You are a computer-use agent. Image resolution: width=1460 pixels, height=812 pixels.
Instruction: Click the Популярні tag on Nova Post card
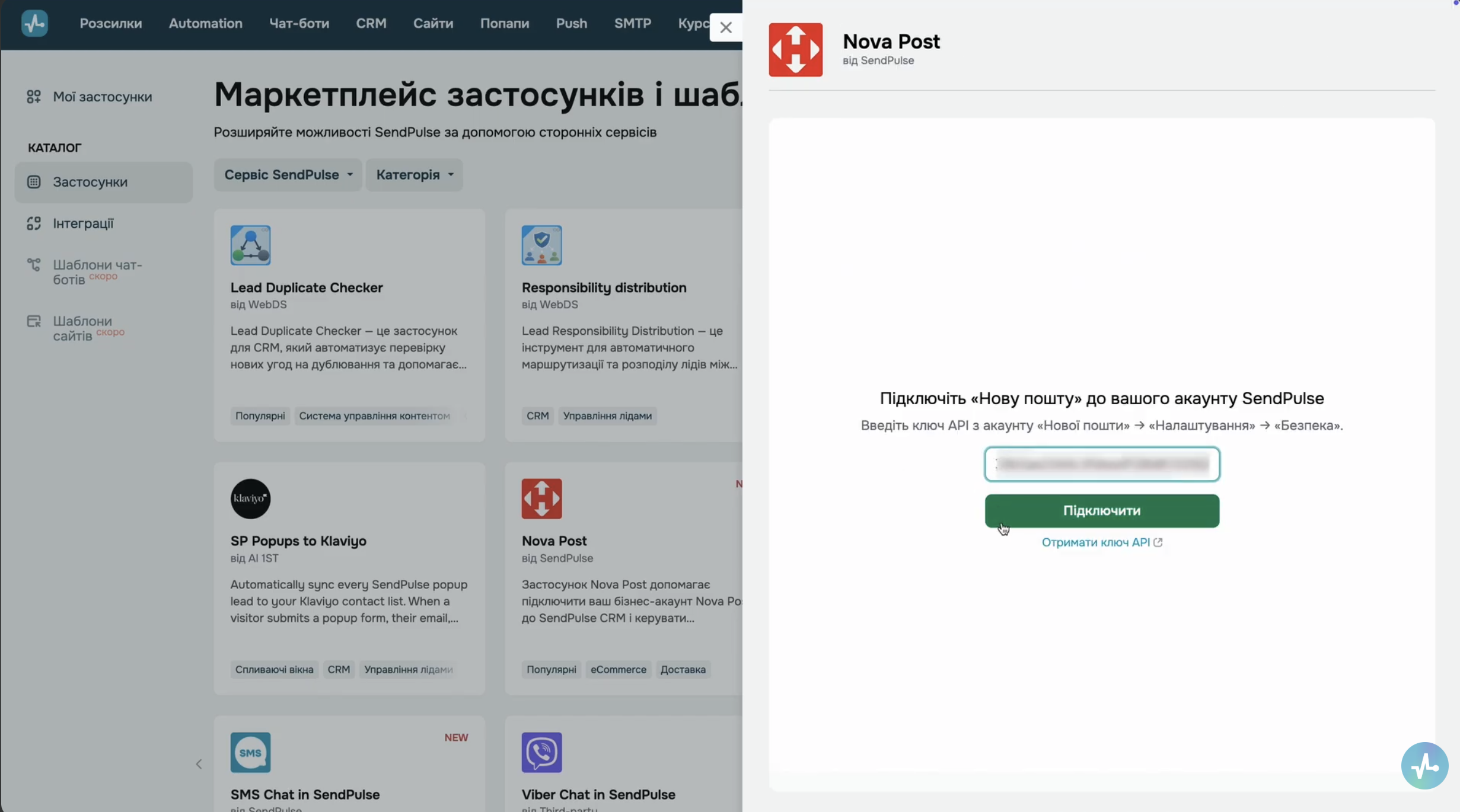(x=551, y=670)
